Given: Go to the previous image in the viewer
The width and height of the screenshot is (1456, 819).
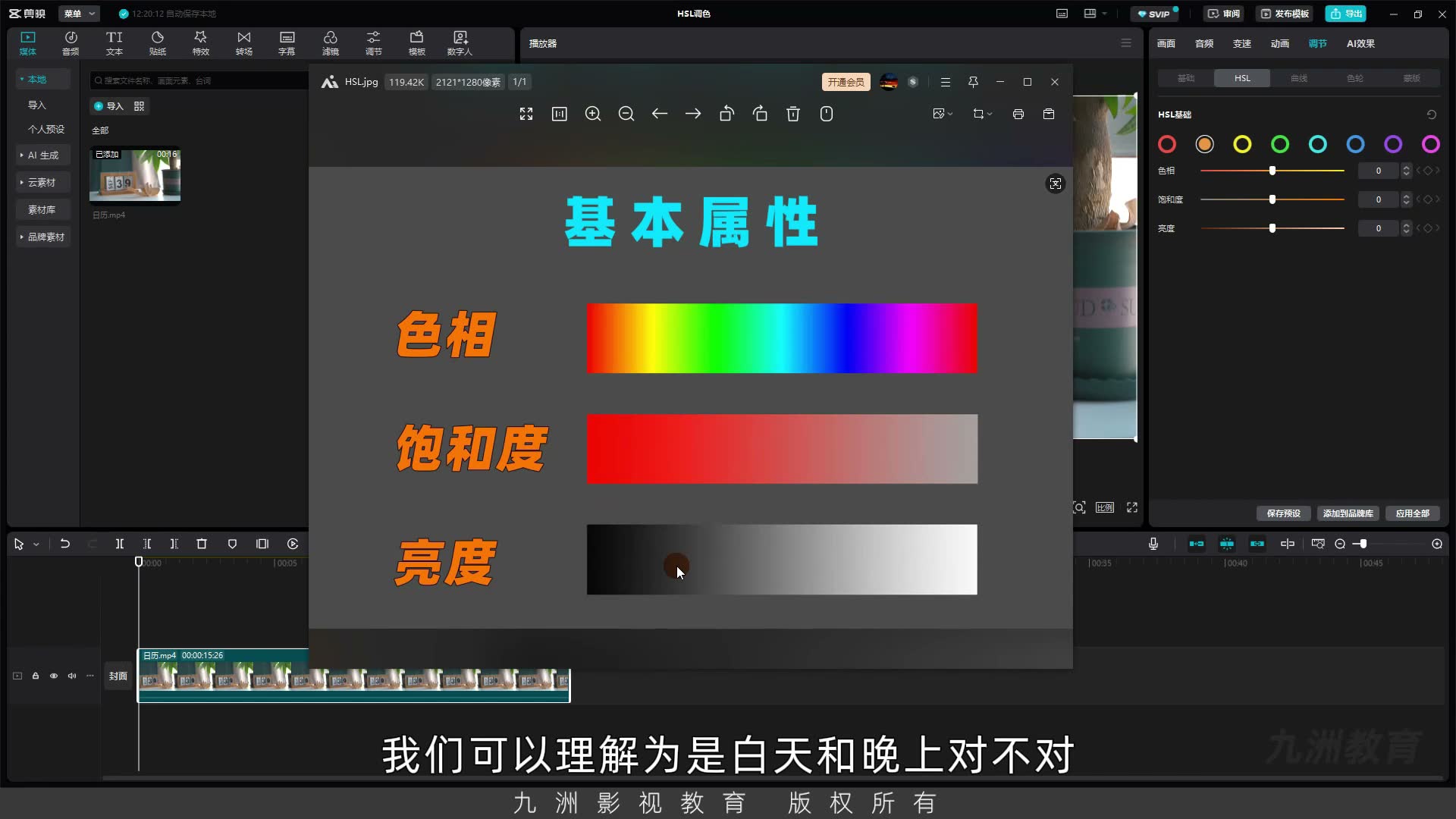Looking at the screenshot, I should click(x=660, y=114).
